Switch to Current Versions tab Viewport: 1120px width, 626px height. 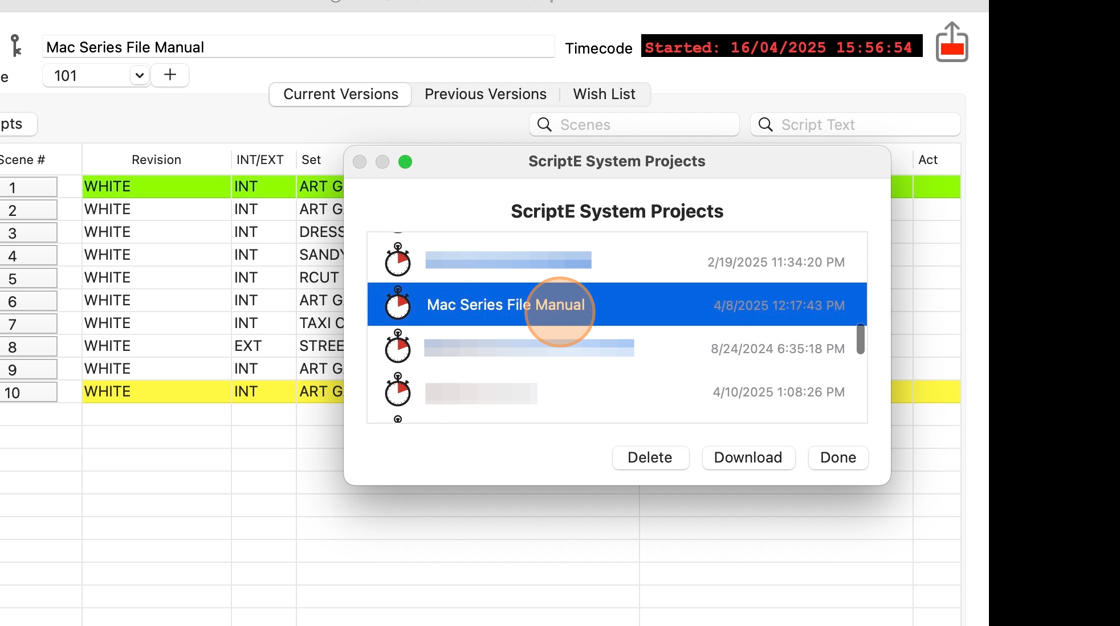tap(341, 94)
